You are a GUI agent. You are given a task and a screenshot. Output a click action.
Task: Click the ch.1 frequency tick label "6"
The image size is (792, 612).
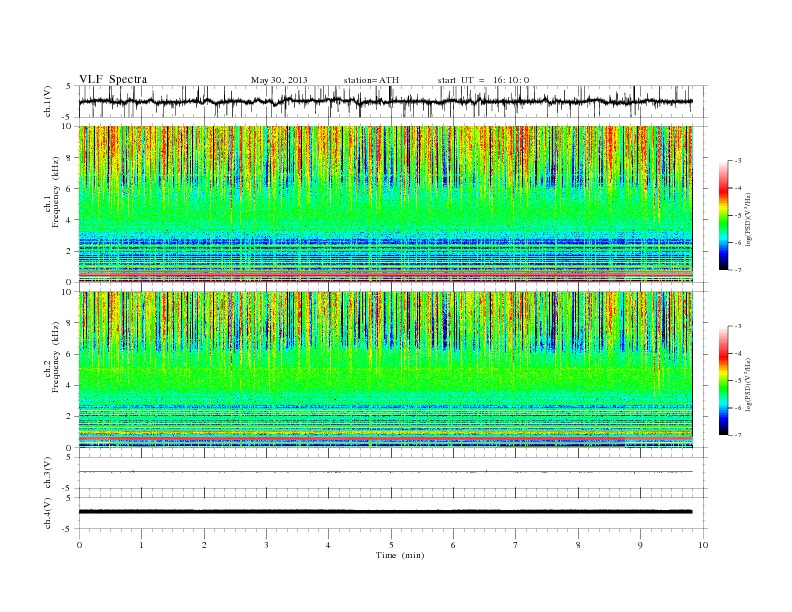pos(69,189)
